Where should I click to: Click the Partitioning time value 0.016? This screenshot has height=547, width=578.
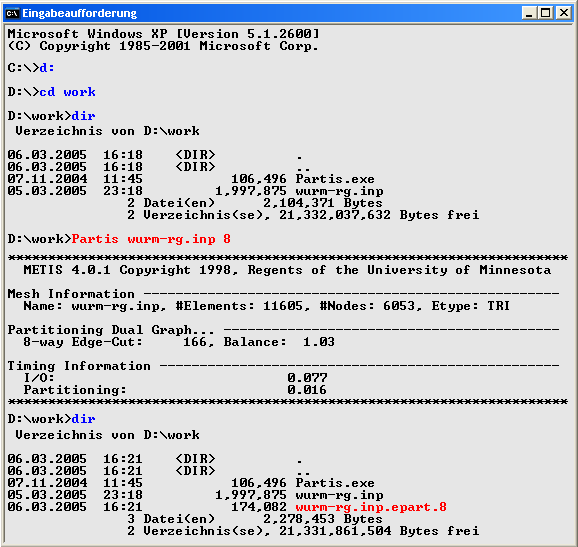point(307,390)
